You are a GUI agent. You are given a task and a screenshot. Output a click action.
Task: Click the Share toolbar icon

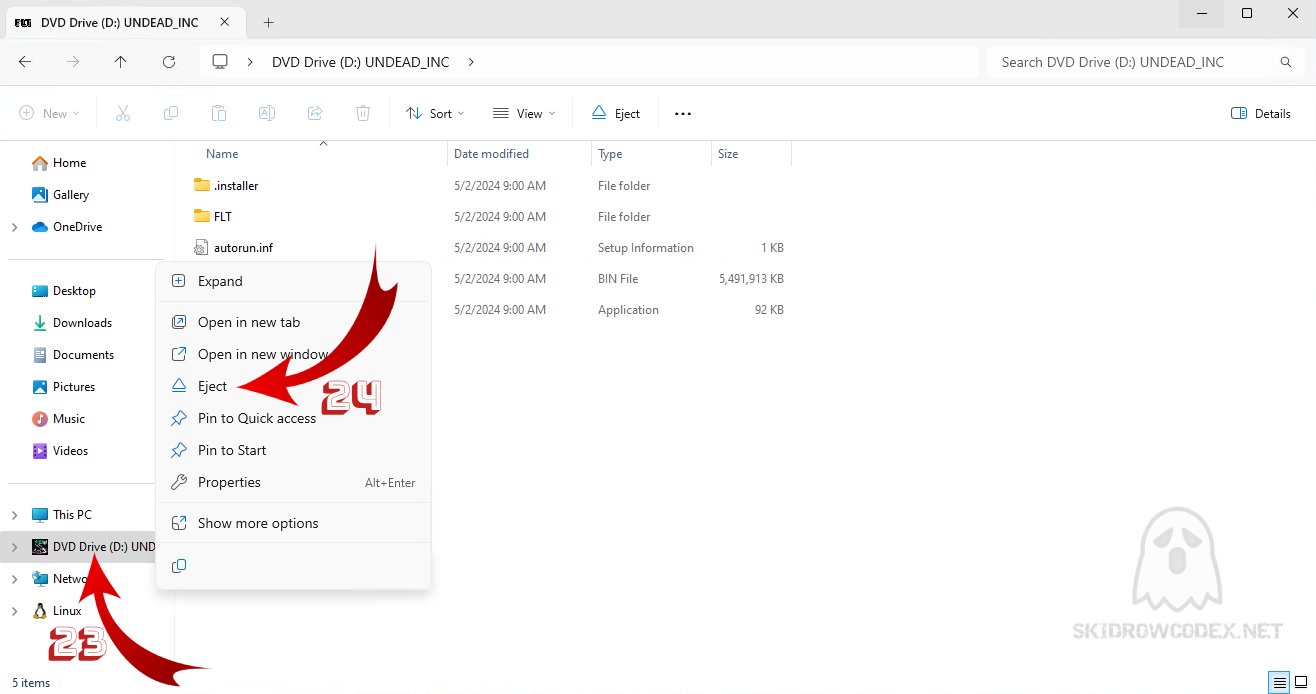(x=315, y=114)
